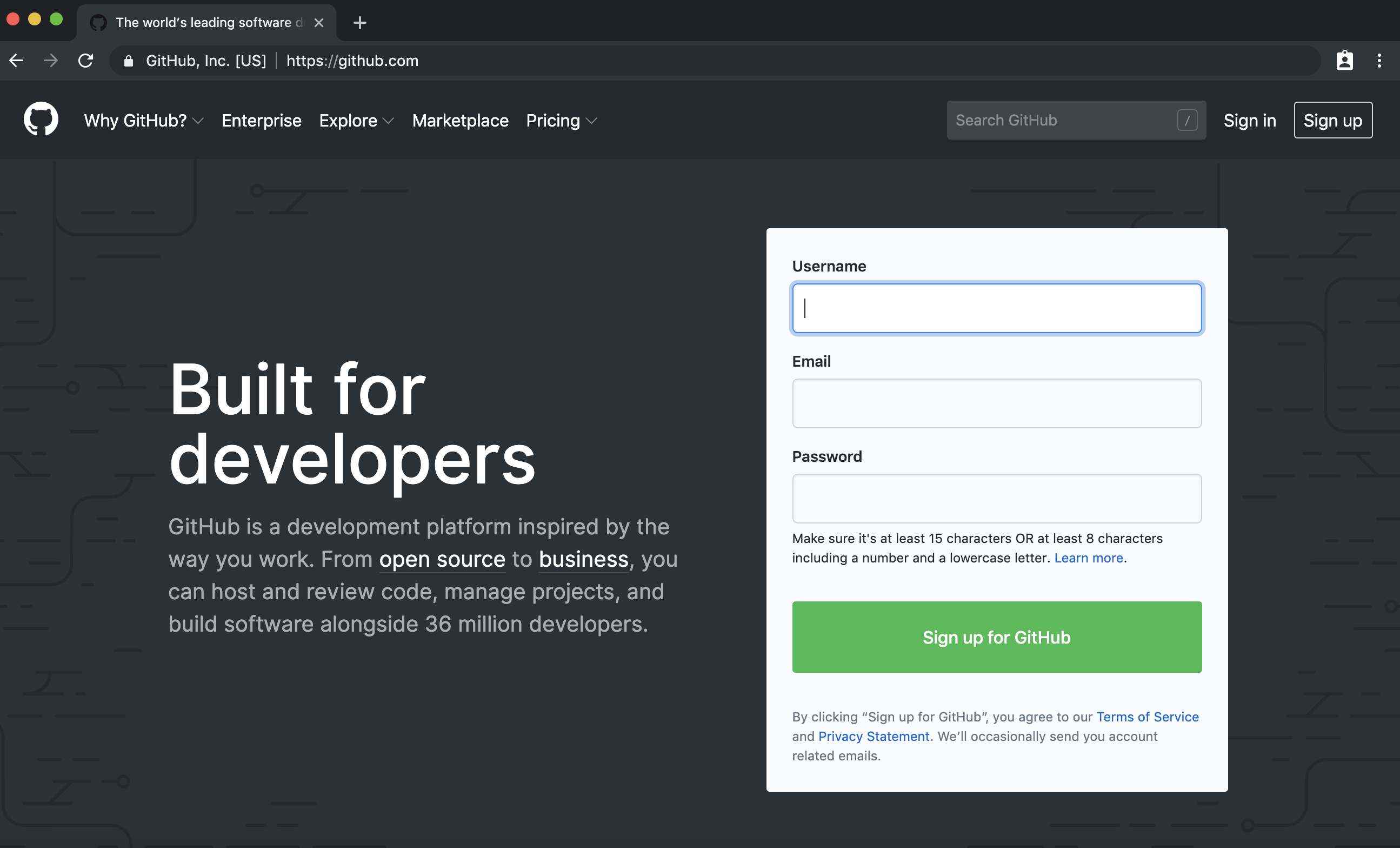This screenshot has height=848, width=1400.
Task: Click the Sign up for GitHub button
Action: coord(996,636)
